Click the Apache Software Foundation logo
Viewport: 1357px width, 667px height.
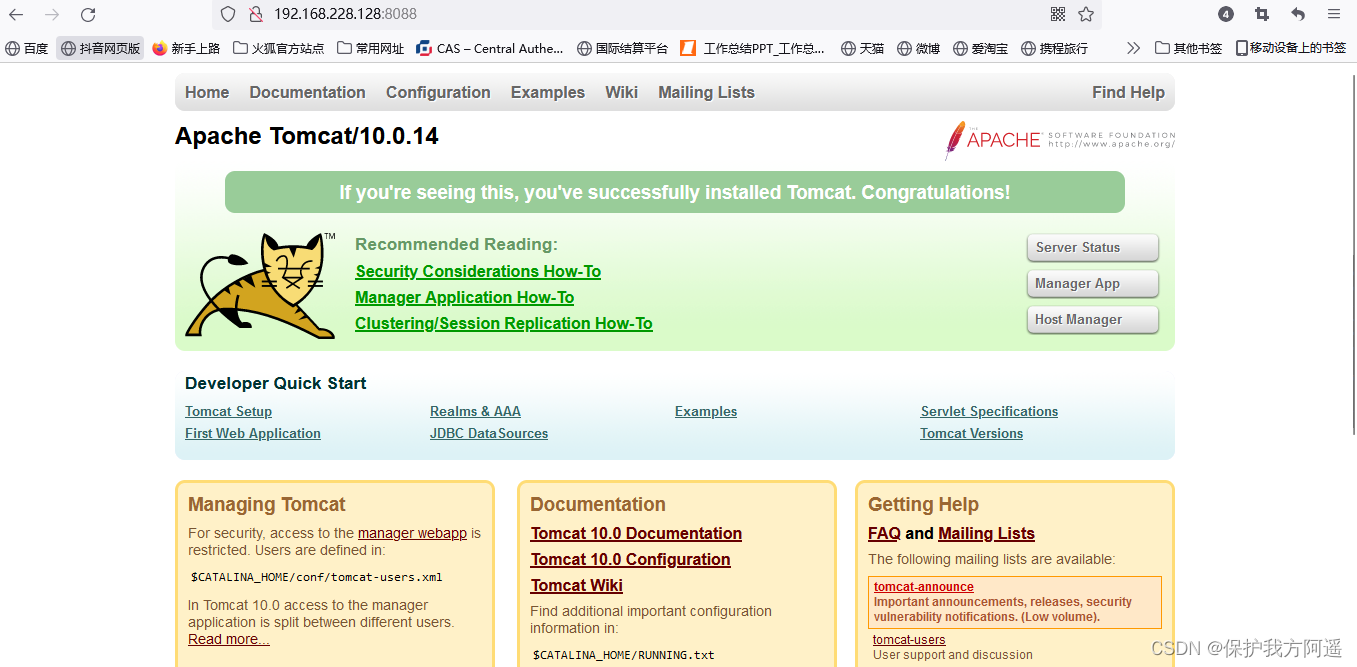(1059, 140)
